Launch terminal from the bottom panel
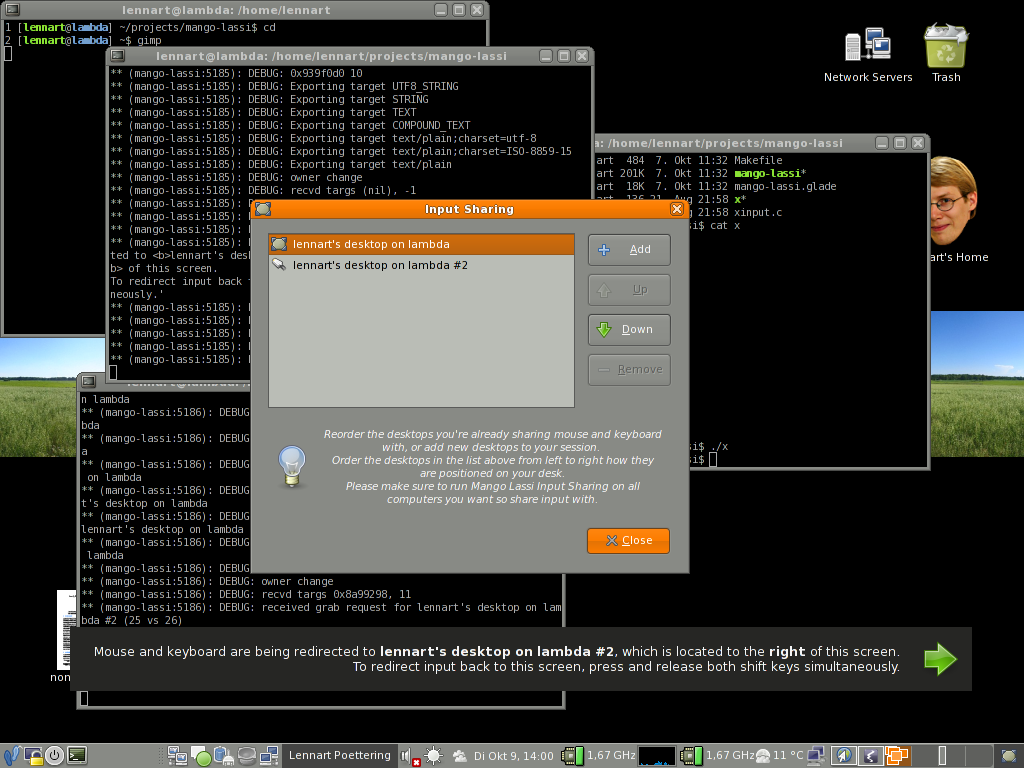1024x768 pixels. pyautogui.click(x=77, y=756)
